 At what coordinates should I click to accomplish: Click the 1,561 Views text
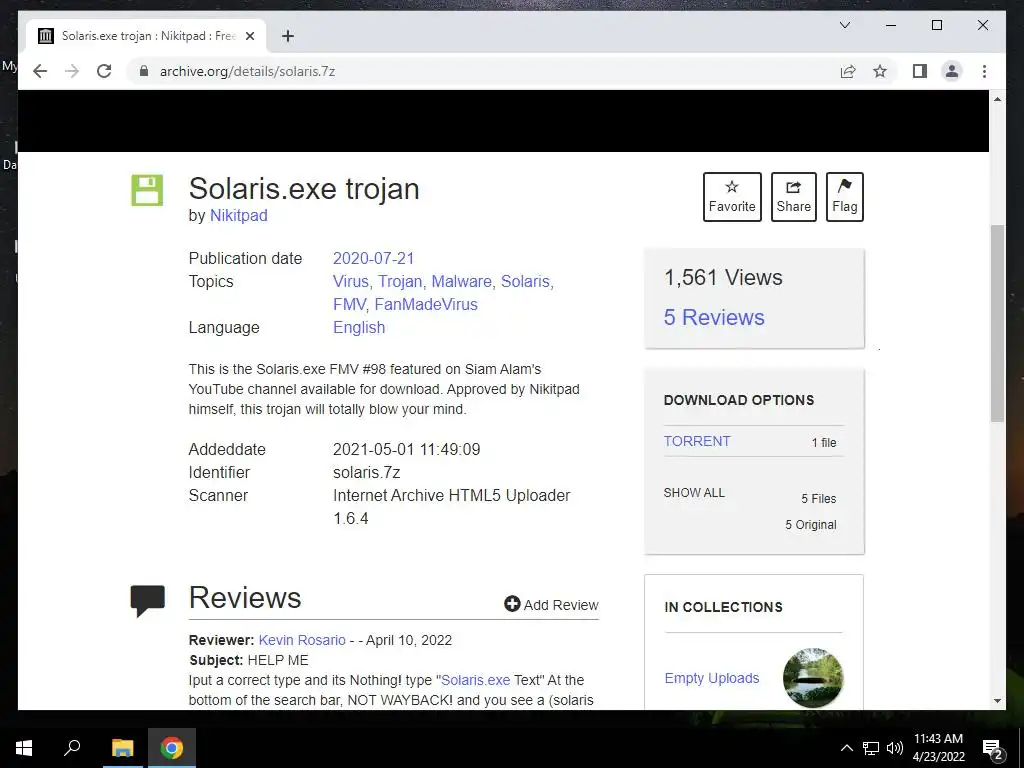(723, 278)
